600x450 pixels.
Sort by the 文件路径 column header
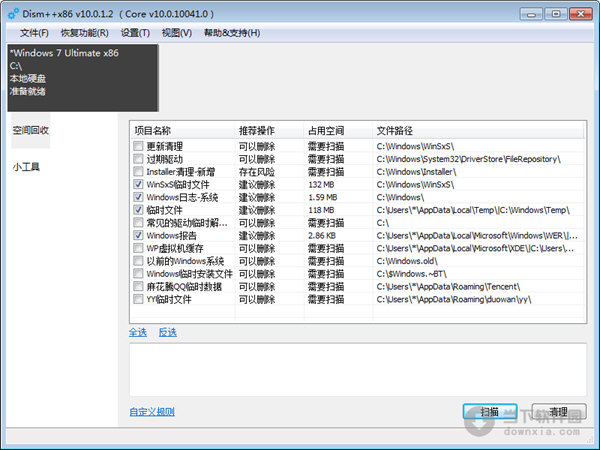[478, 131]
